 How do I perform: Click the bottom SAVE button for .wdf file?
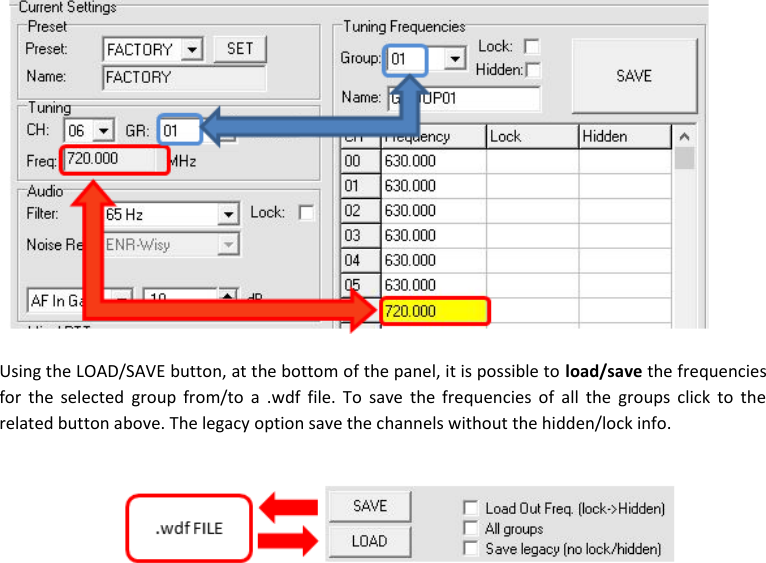(370, 506)
